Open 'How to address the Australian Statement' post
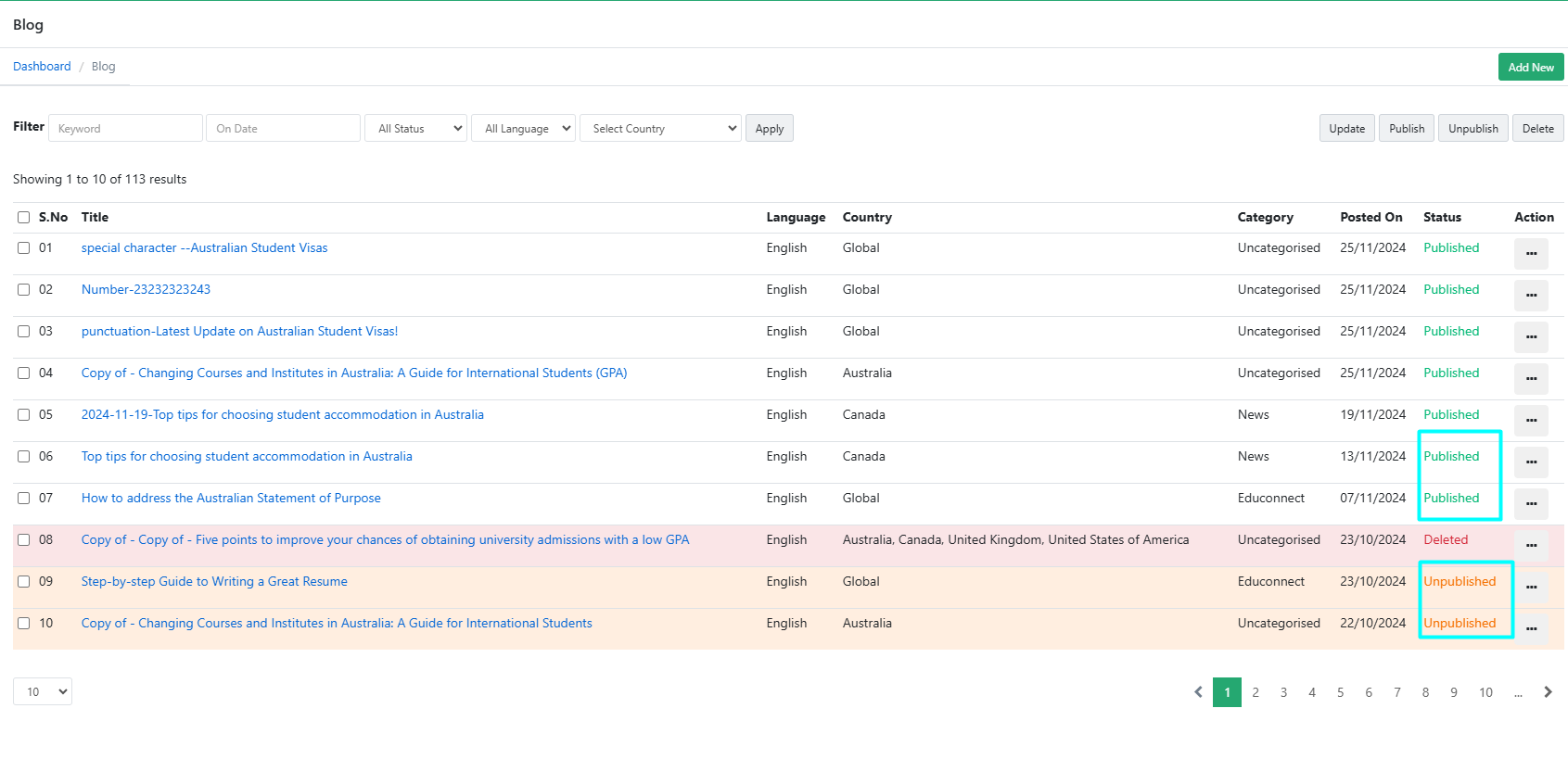The height and width of the screenshot is (759, 1568). 231,499
